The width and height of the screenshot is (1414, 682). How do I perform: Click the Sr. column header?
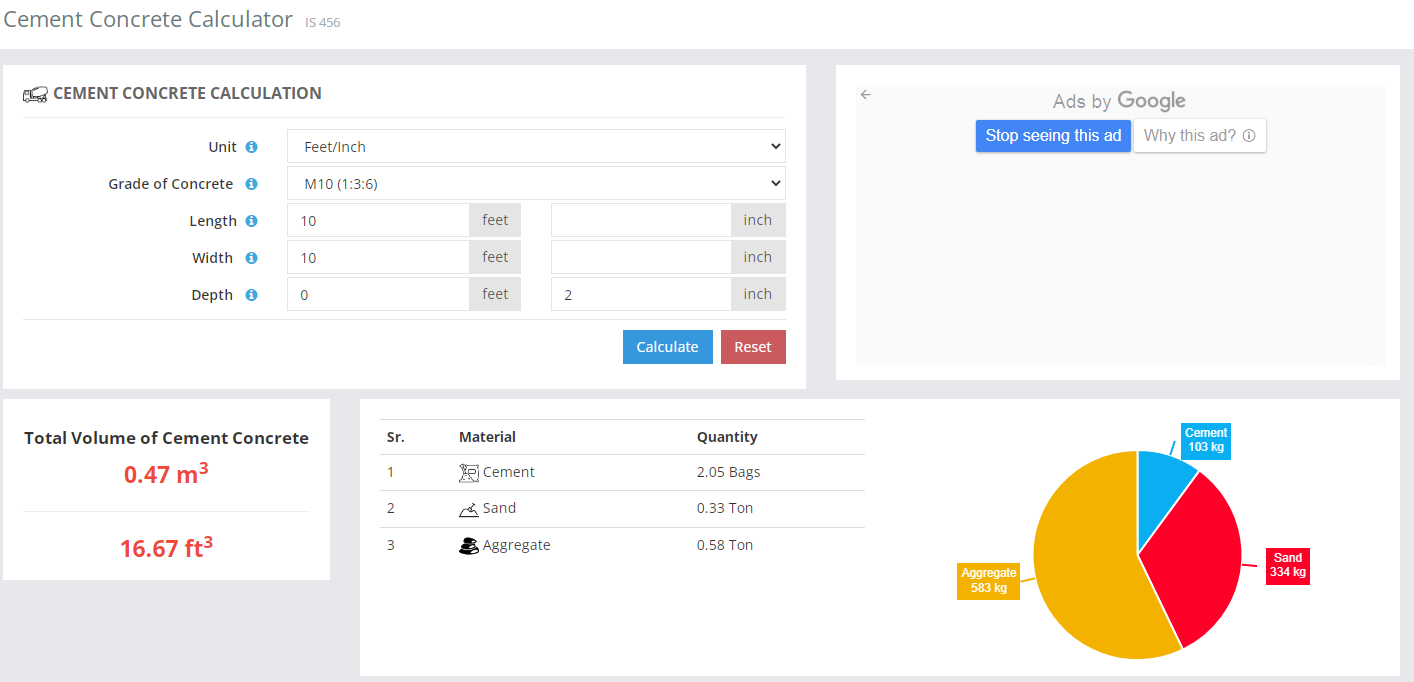395,437
